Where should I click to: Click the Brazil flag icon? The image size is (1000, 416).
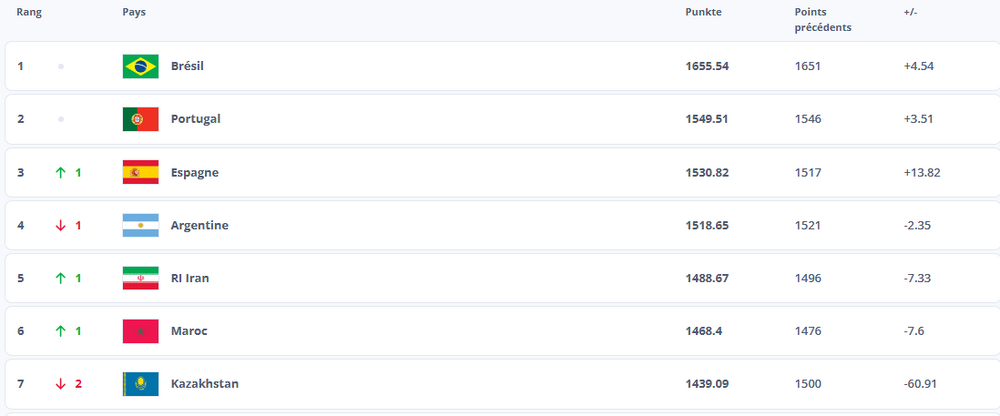pyautogui.click(x=140, y=66)
